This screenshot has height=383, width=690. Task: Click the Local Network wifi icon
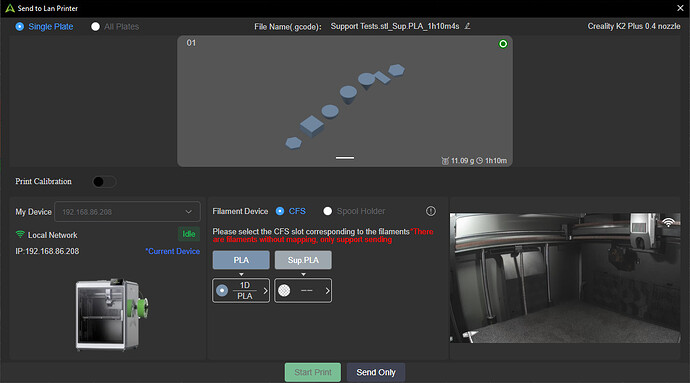[x=20, y=234]
